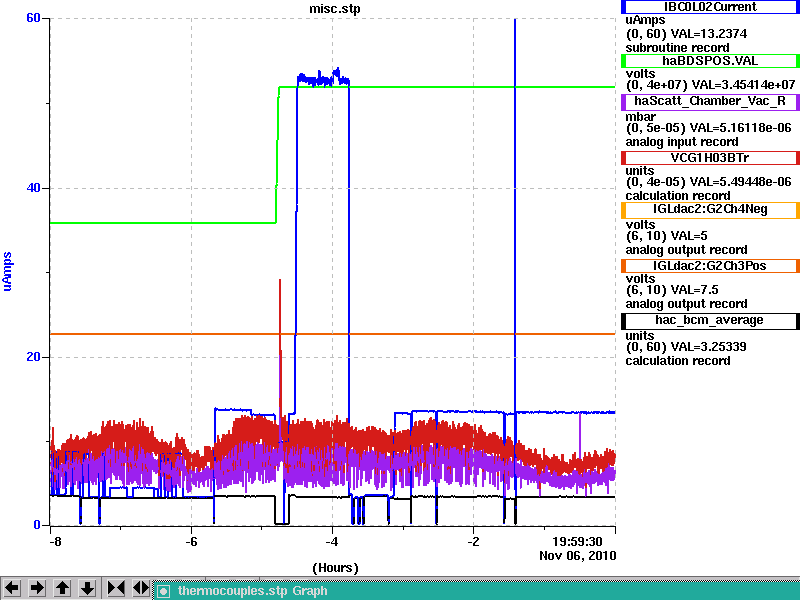The image size is (800, 600).
Task: Click the up arrow toolbar button
Action: pyautogui.click(x=63, y=588)
